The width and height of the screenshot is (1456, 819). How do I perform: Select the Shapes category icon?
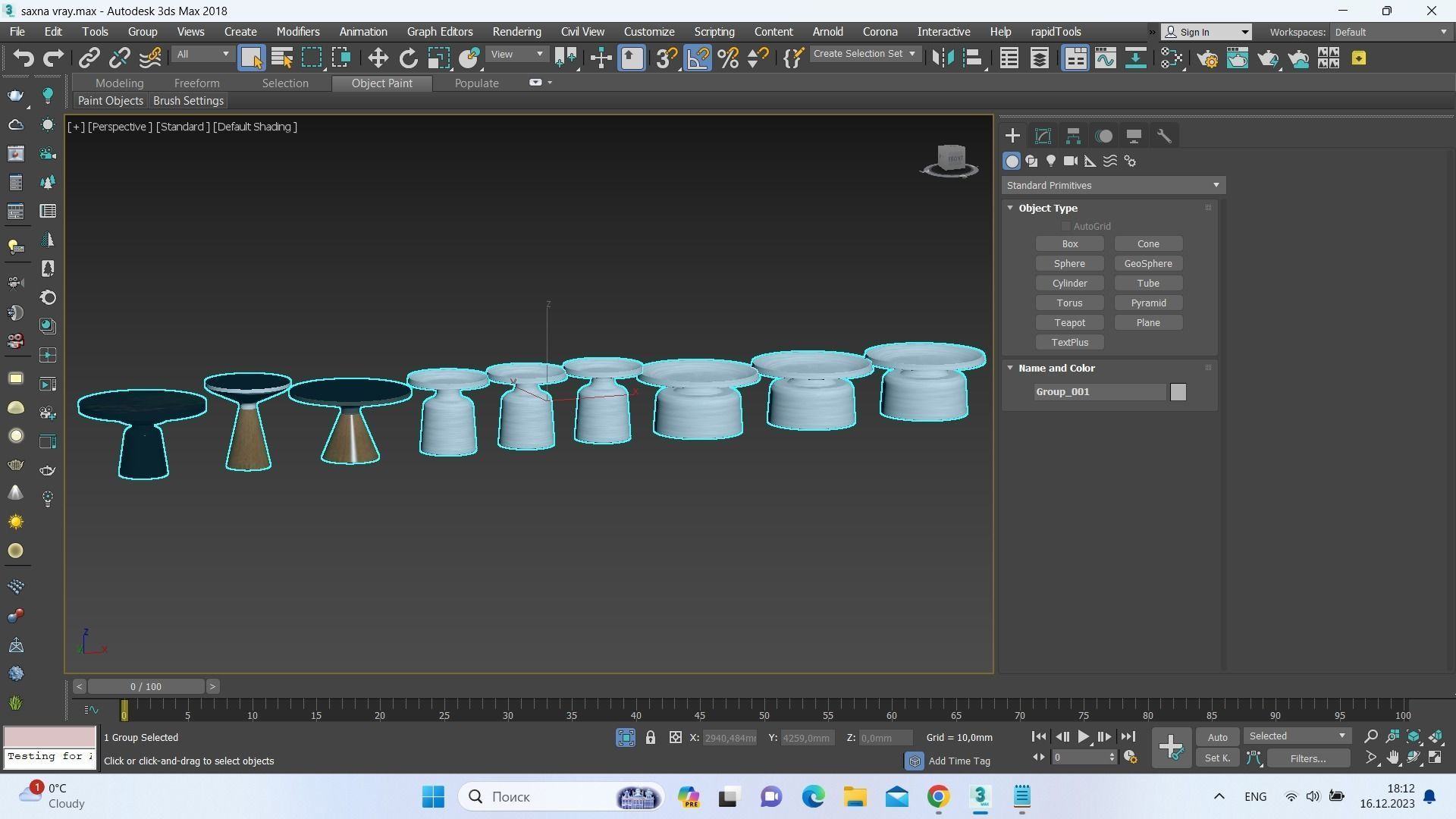pos(1031,161)
